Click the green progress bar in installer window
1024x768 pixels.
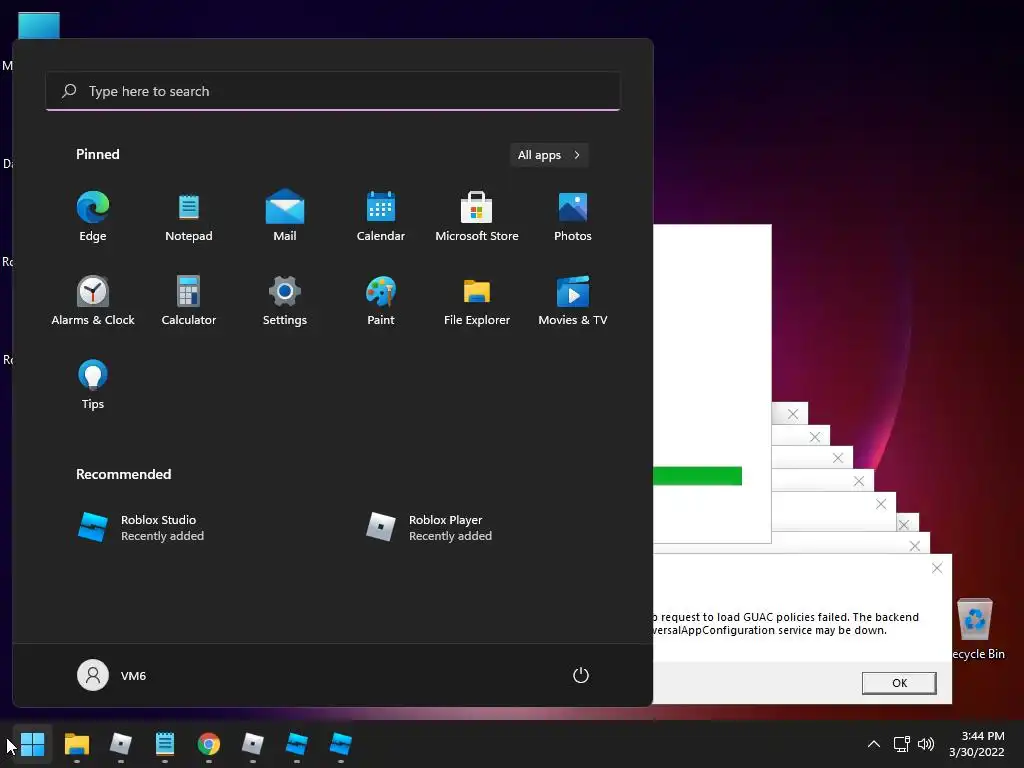coord(697,476)
